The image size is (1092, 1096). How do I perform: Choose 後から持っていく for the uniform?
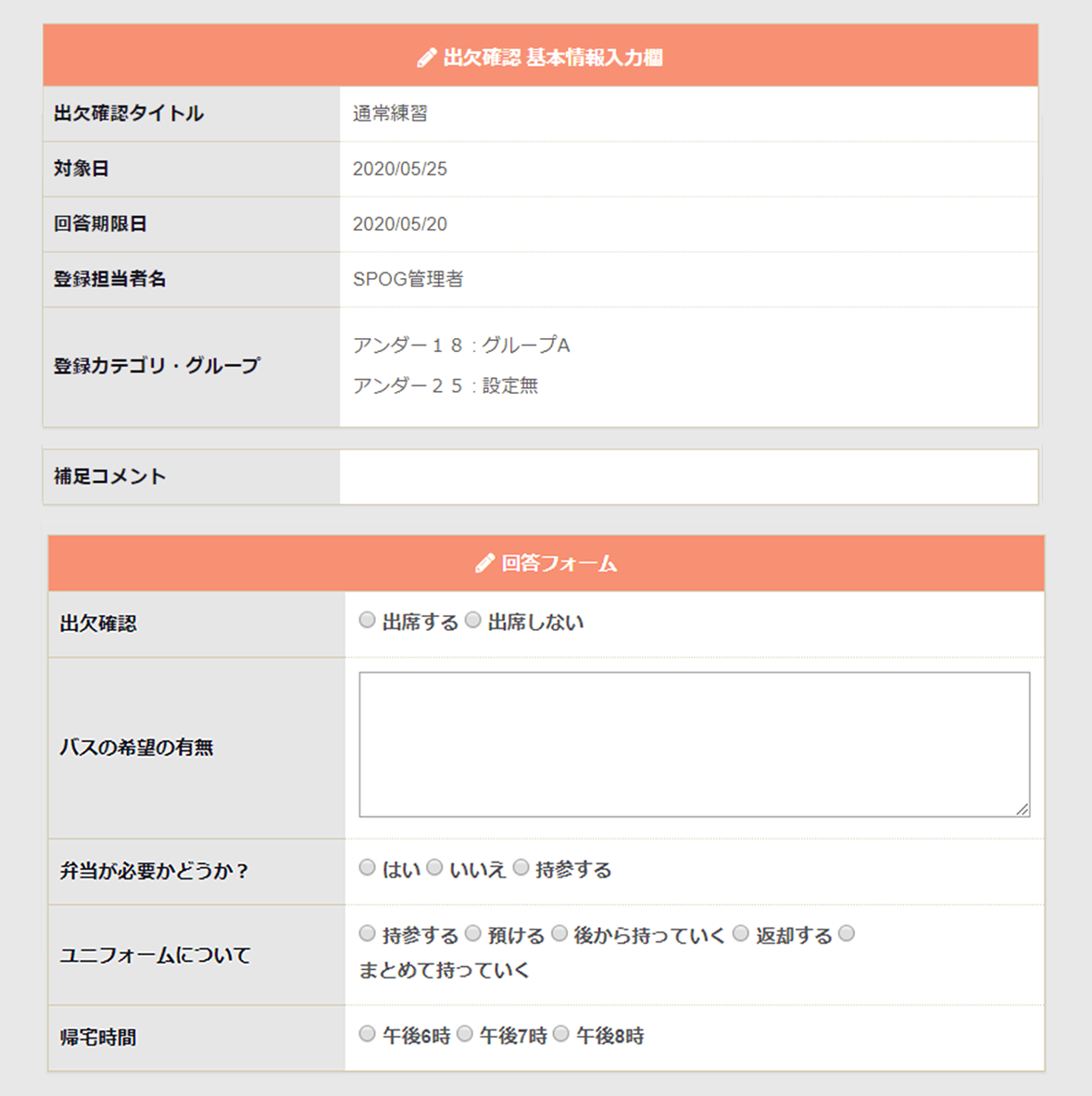(559, 934)
